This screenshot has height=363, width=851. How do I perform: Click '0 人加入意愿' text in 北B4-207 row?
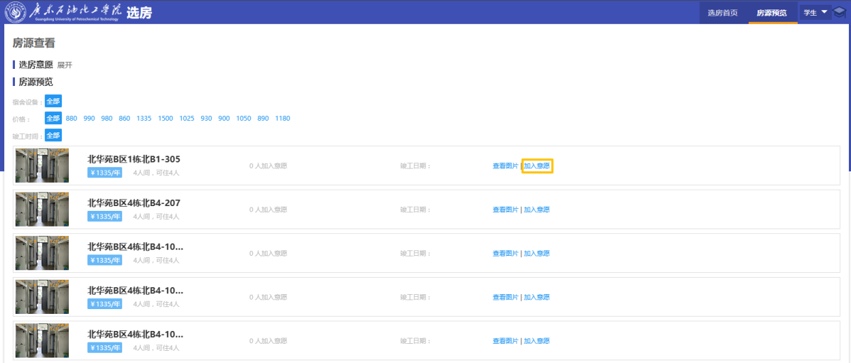coord(268,209)
